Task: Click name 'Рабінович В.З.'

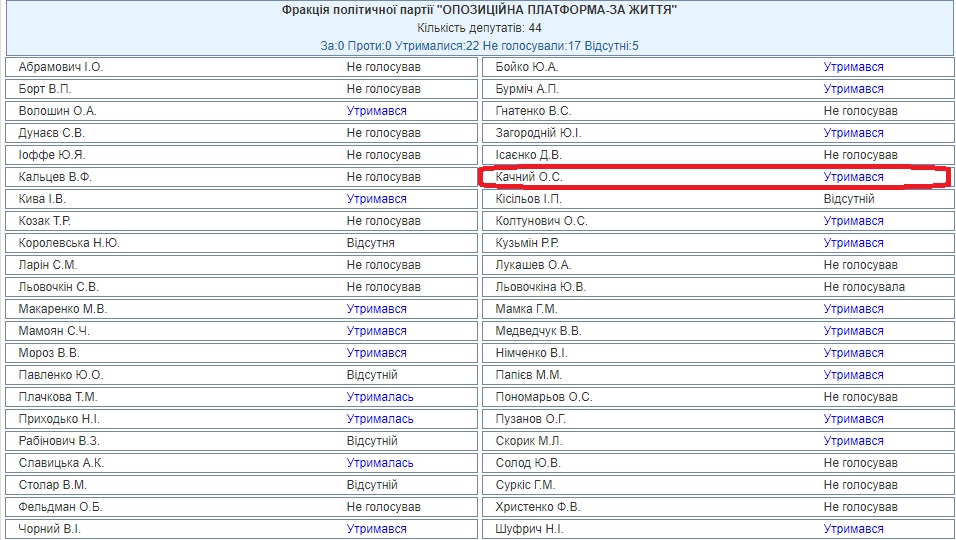Action: click(59, 441)
